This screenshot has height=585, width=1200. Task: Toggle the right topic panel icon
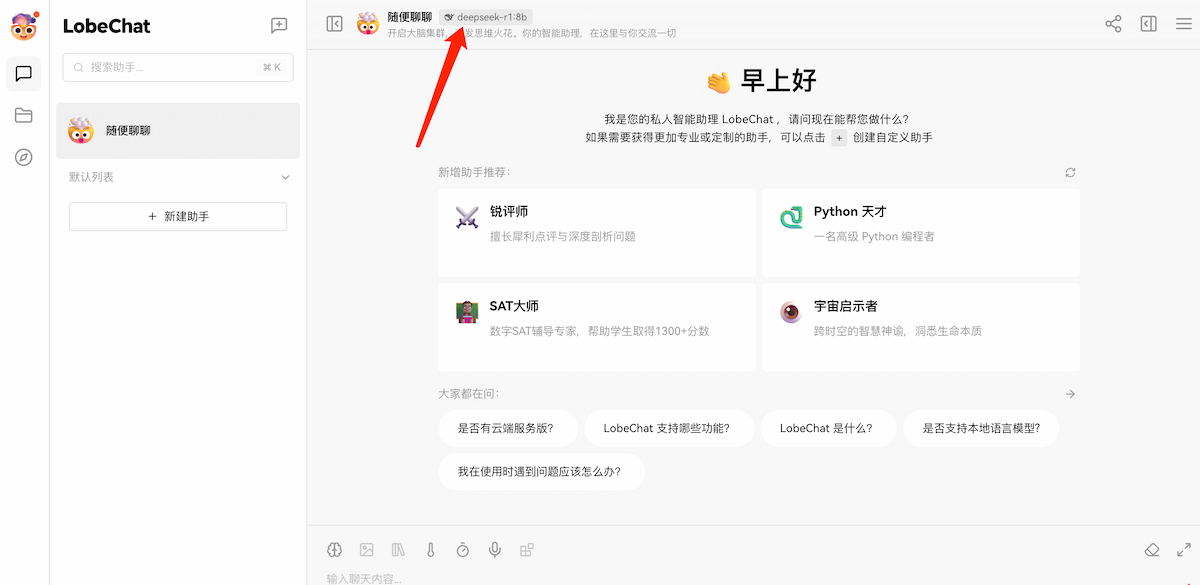point(1149,24)
